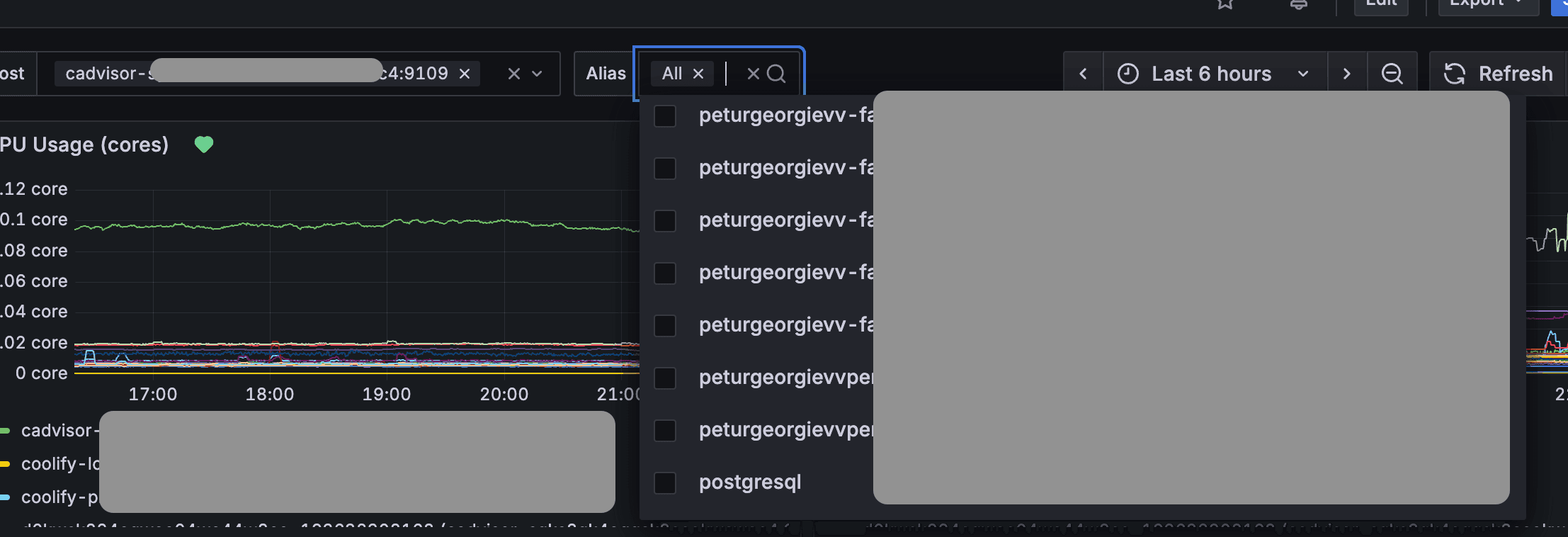Click the 17:00 time axis label

click(x=153, y=395)
